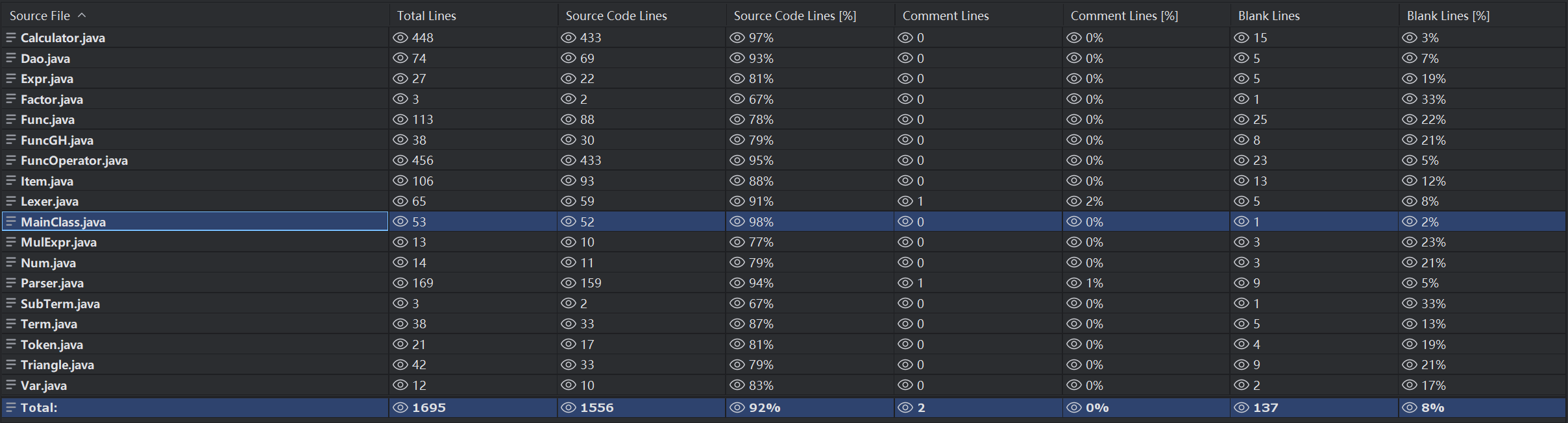
Task: Click the Comment Lines [%] column header
Action: click(x=1124, y=16)
